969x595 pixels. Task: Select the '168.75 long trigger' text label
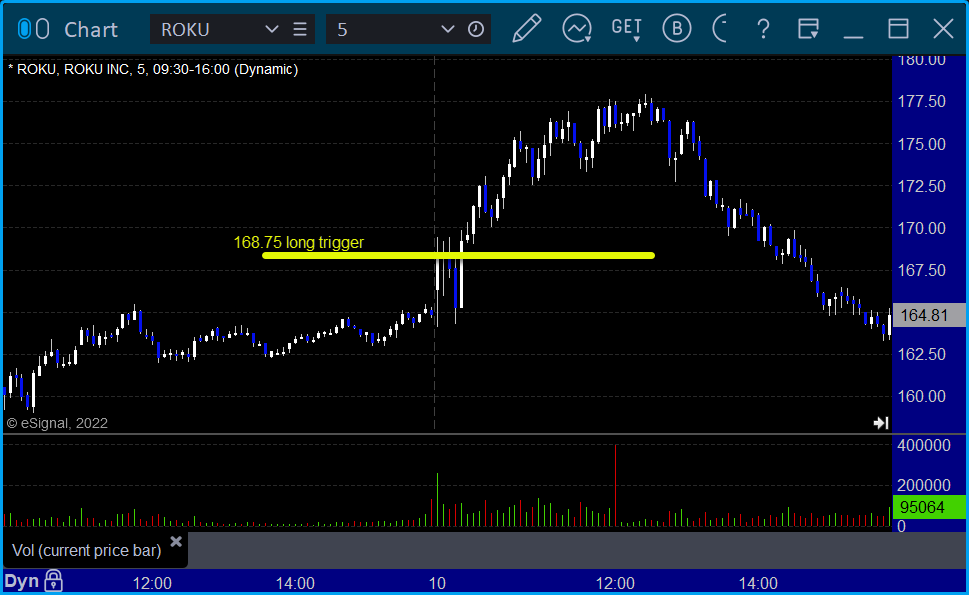point(298,242)
